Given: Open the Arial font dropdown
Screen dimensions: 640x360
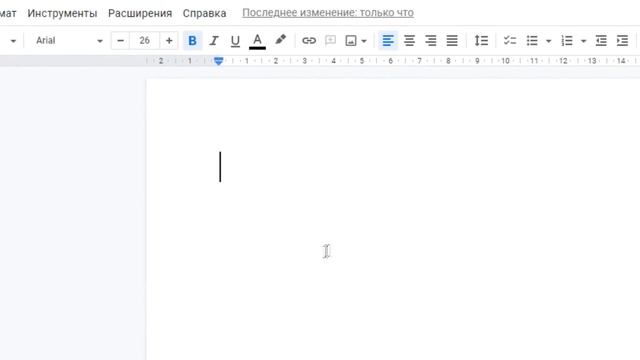Looking at the screenshot, I should (x=69, y=40).
